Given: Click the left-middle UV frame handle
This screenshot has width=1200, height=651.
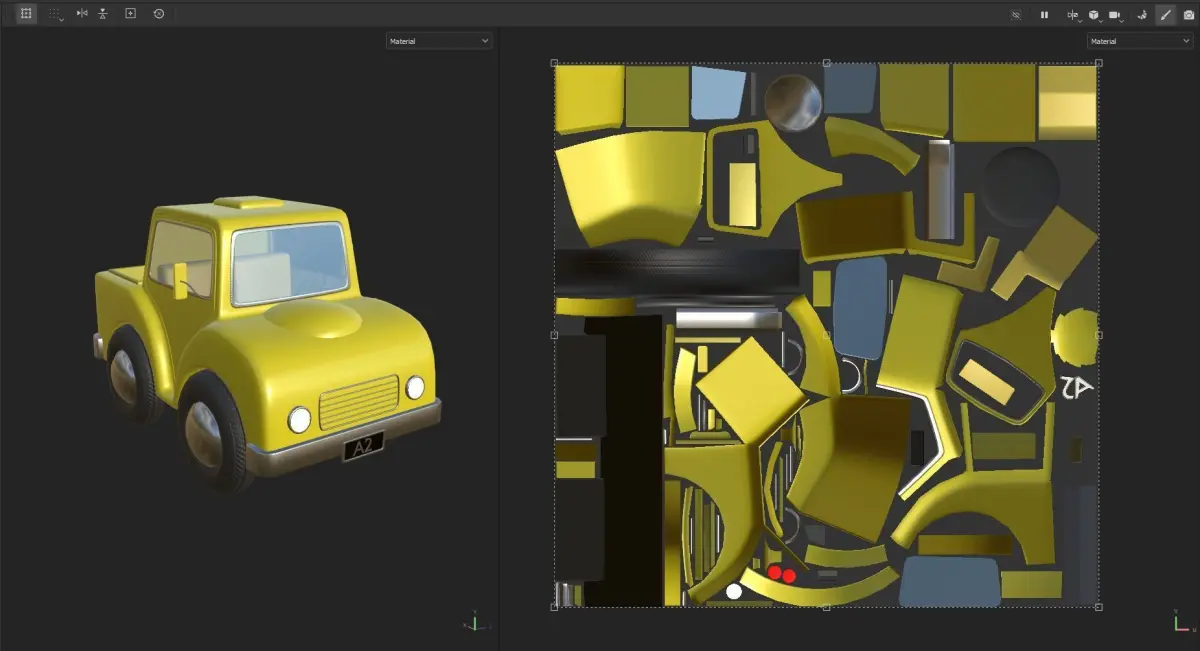Looking at the screenshot, I should (x=555, y=335).
